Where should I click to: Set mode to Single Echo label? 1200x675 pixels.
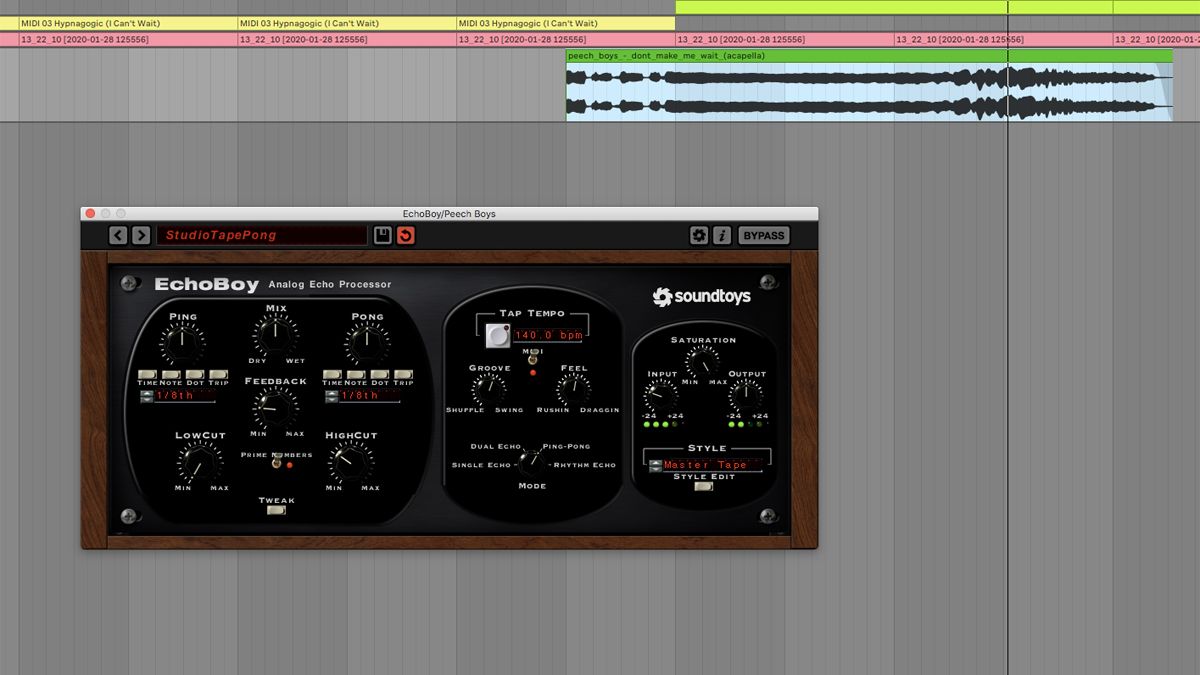[482, 465]
